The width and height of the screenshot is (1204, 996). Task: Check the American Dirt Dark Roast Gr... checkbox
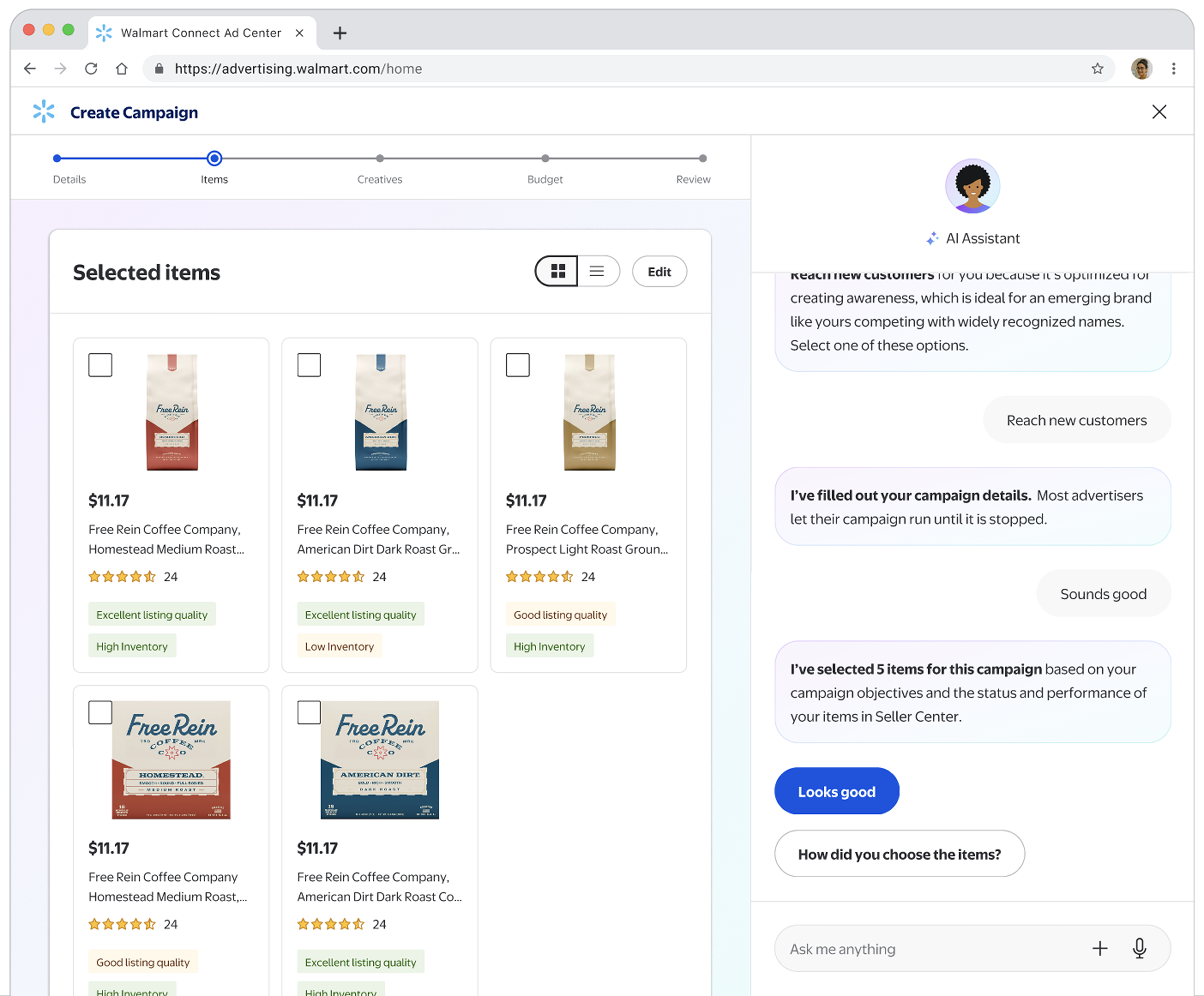(309, 365)
